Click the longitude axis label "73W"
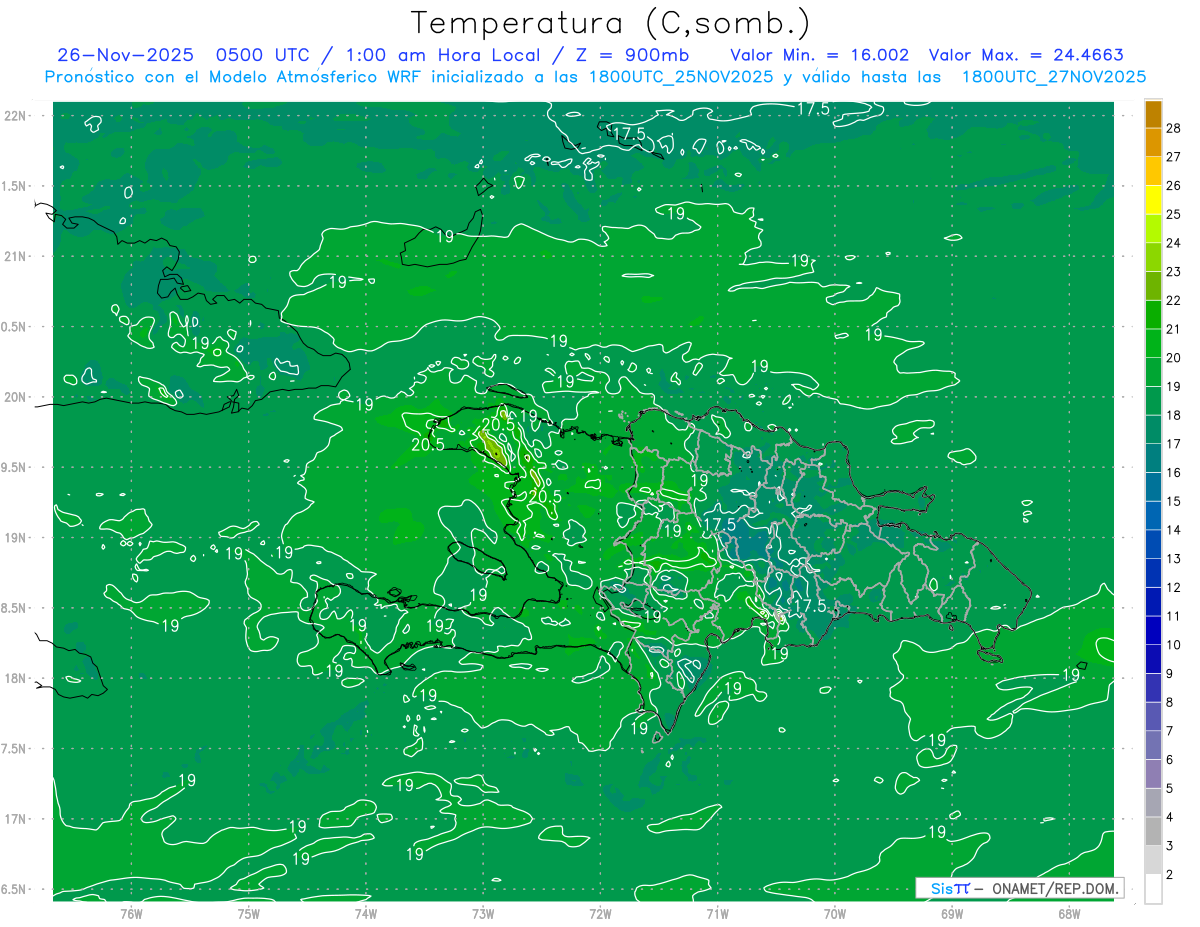The height and width of the screenshot is (927, 1200). [x=483, y=913]
